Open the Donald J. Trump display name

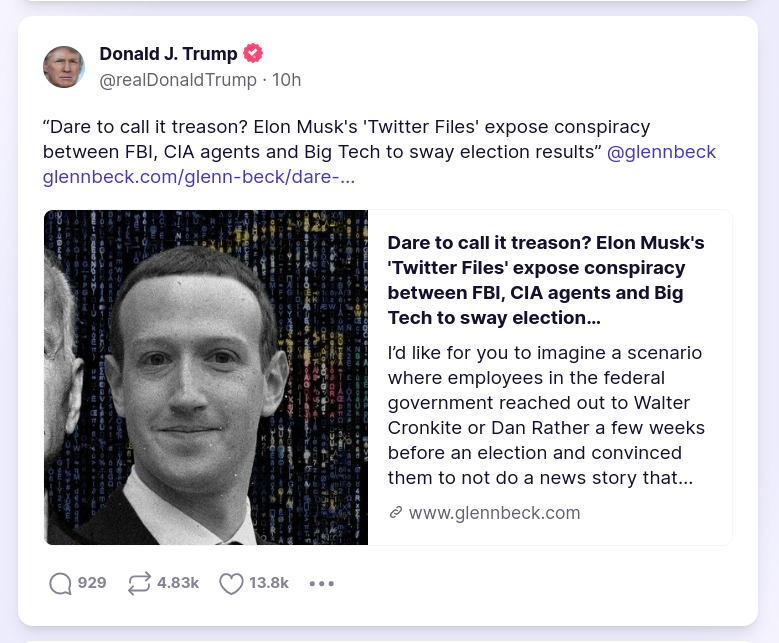point(168,54)
